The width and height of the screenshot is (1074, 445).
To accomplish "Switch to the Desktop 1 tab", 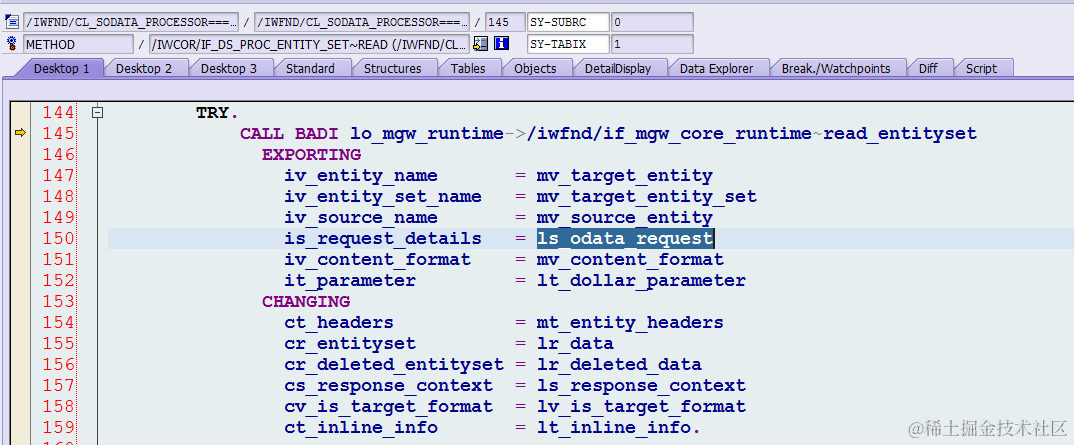I will [62, 68].
